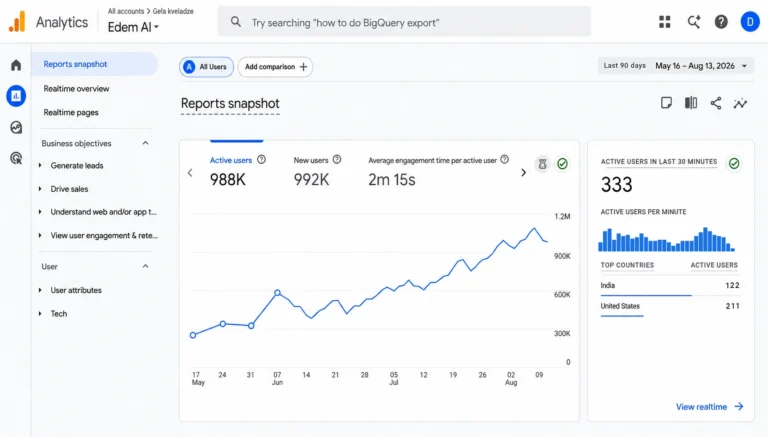Click the India country row

point(670,286)
